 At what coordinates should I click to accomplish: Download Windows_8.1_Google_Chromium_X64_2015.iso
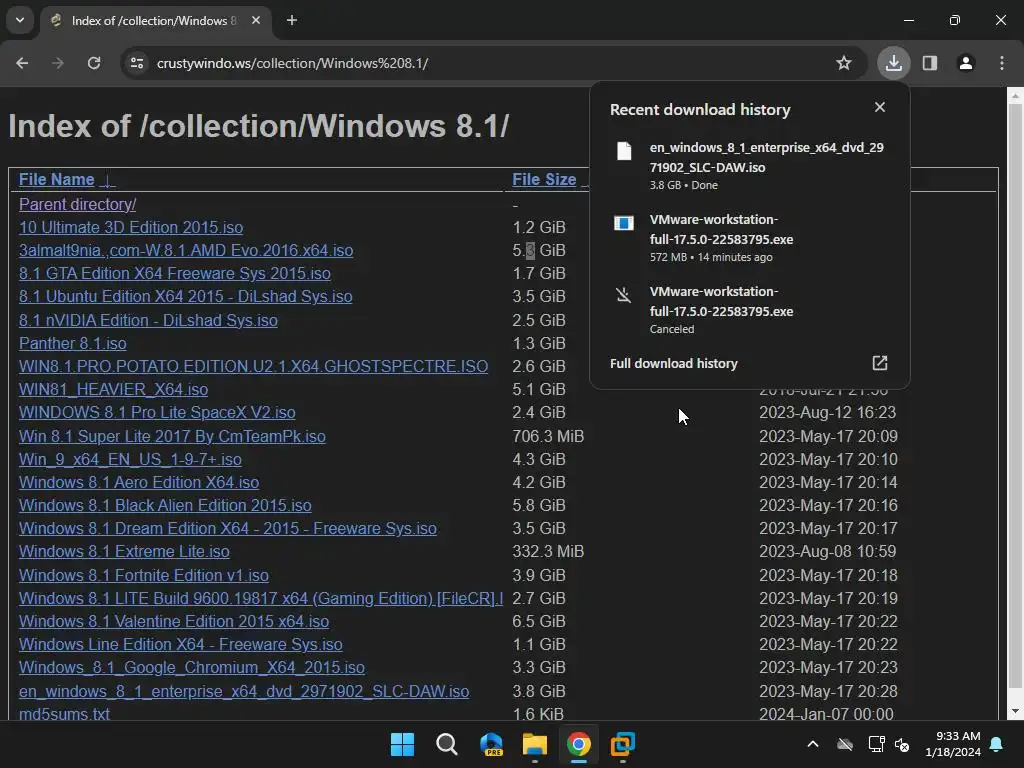tap(191, 667)
